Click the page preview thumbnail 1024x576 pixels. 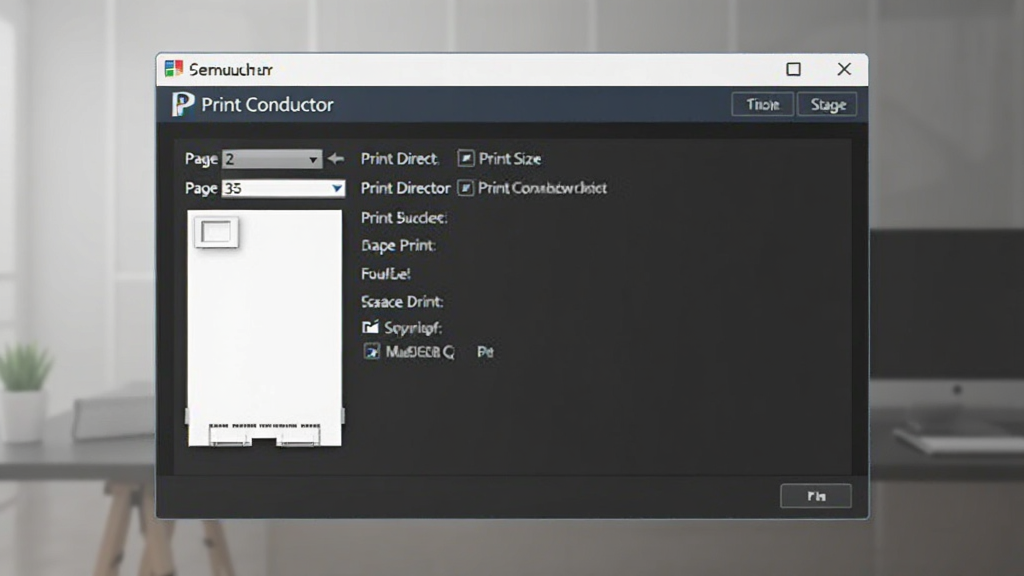coord(264,328)
